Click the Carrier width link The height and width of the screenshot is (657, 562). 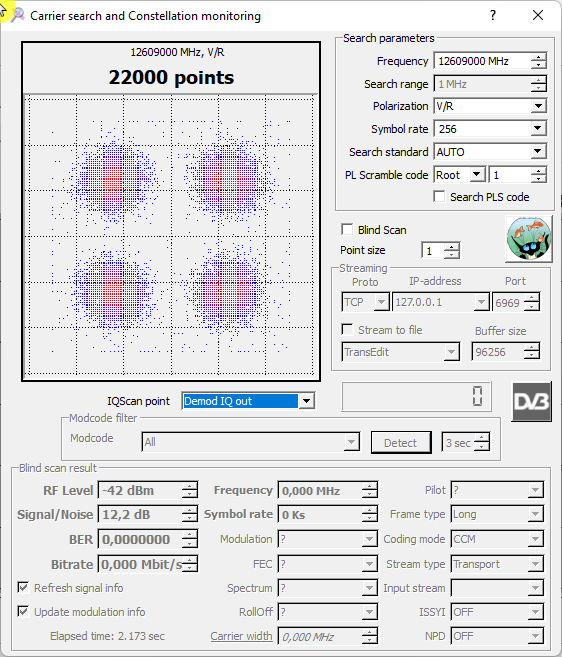click(241, 636)
